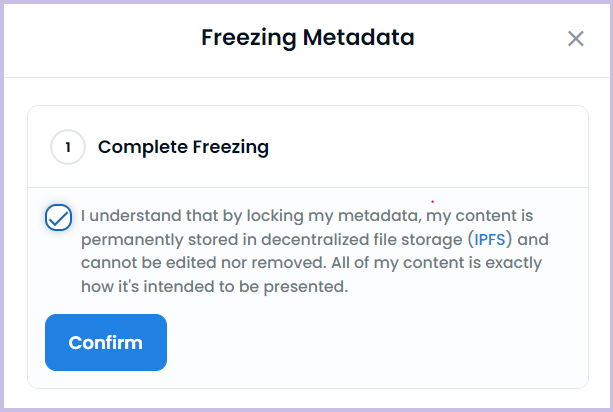Confirm the metadata freezing
This screenshot has height=412, width=613.
(106, 342)
